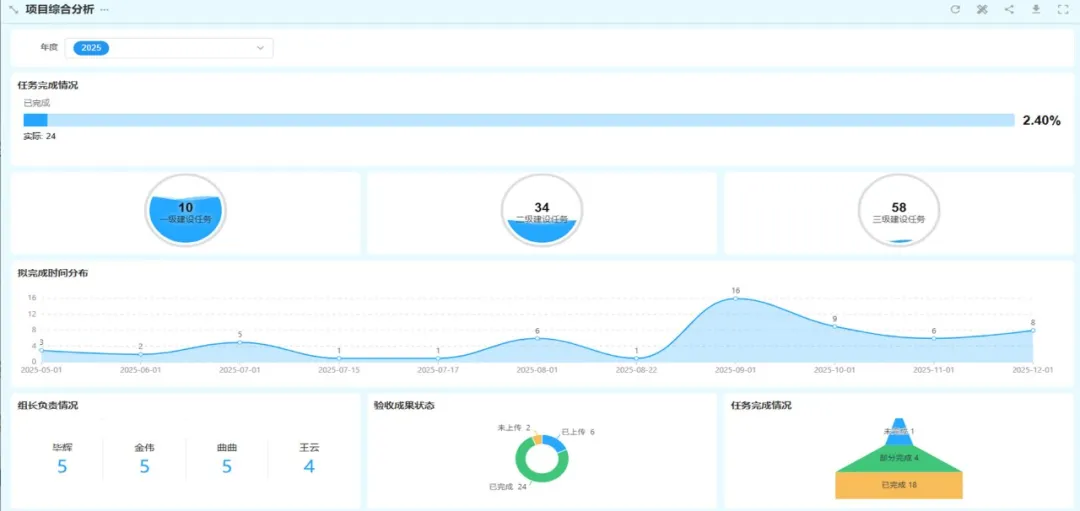Click the resize arrow icon beside 项目综合分析
1080x511 pixels.
point(13,9)
